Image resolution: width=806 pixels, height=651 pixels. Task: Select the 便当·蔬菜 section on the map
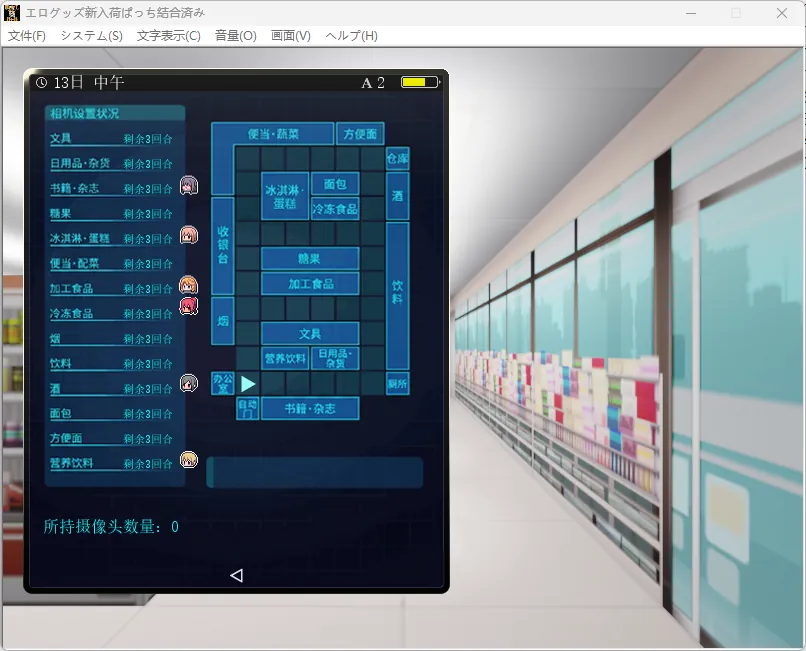pos(272,134)
